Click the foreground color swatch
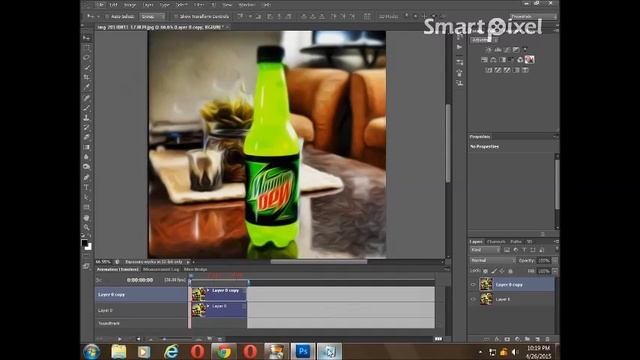The height and width of the screenshot is (360, 640). click(84, 243)
